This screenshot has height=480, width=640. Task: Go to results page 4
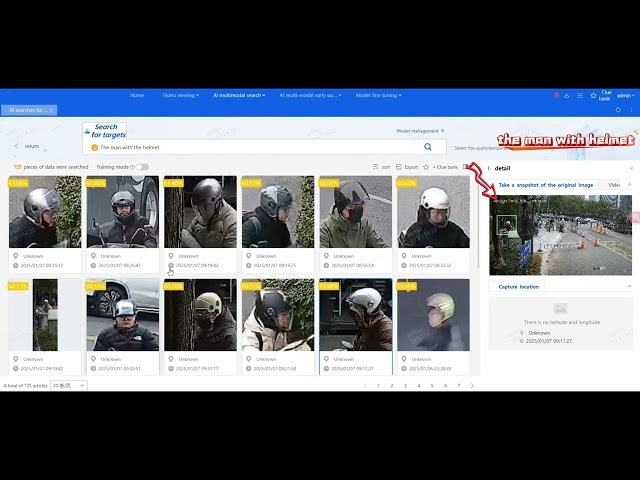[x=419, y=385]
